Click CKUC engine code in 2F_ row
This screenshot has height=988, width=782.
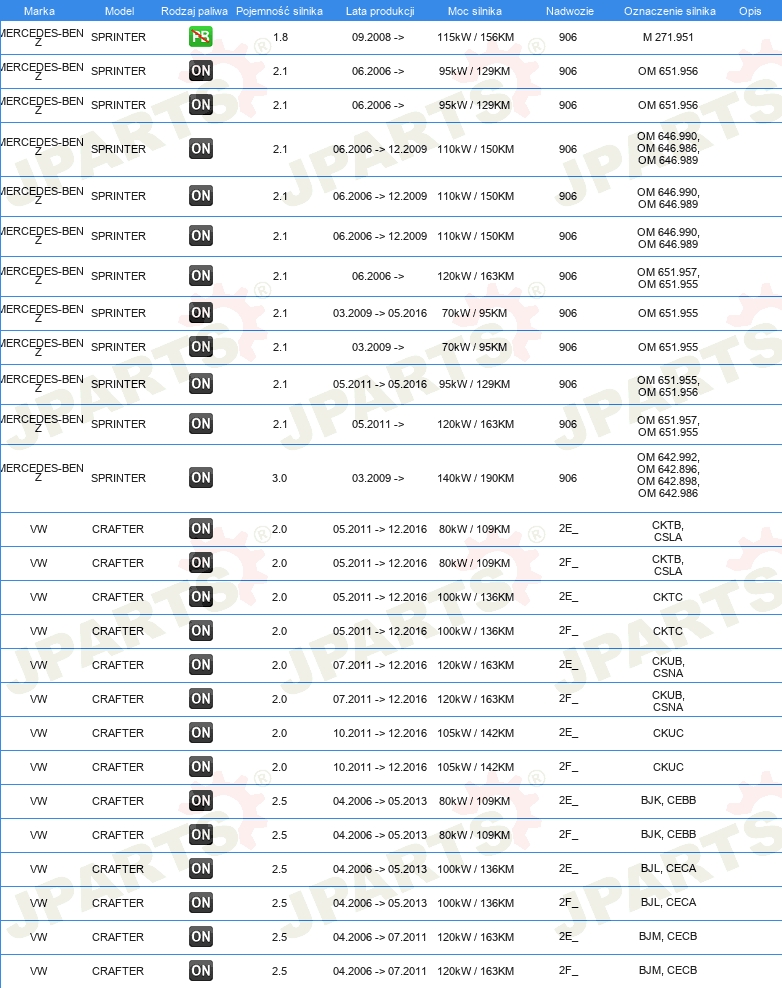point(668,767)
